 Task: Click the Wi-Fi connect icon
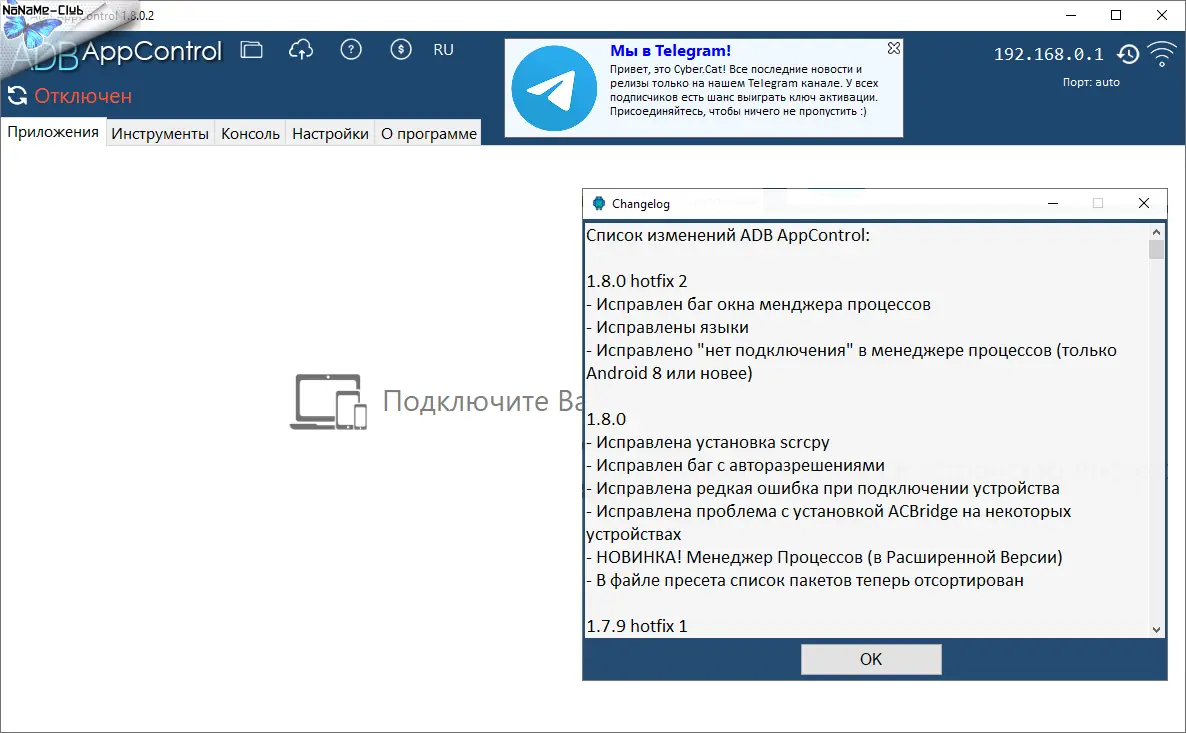tap(1162, 54)
